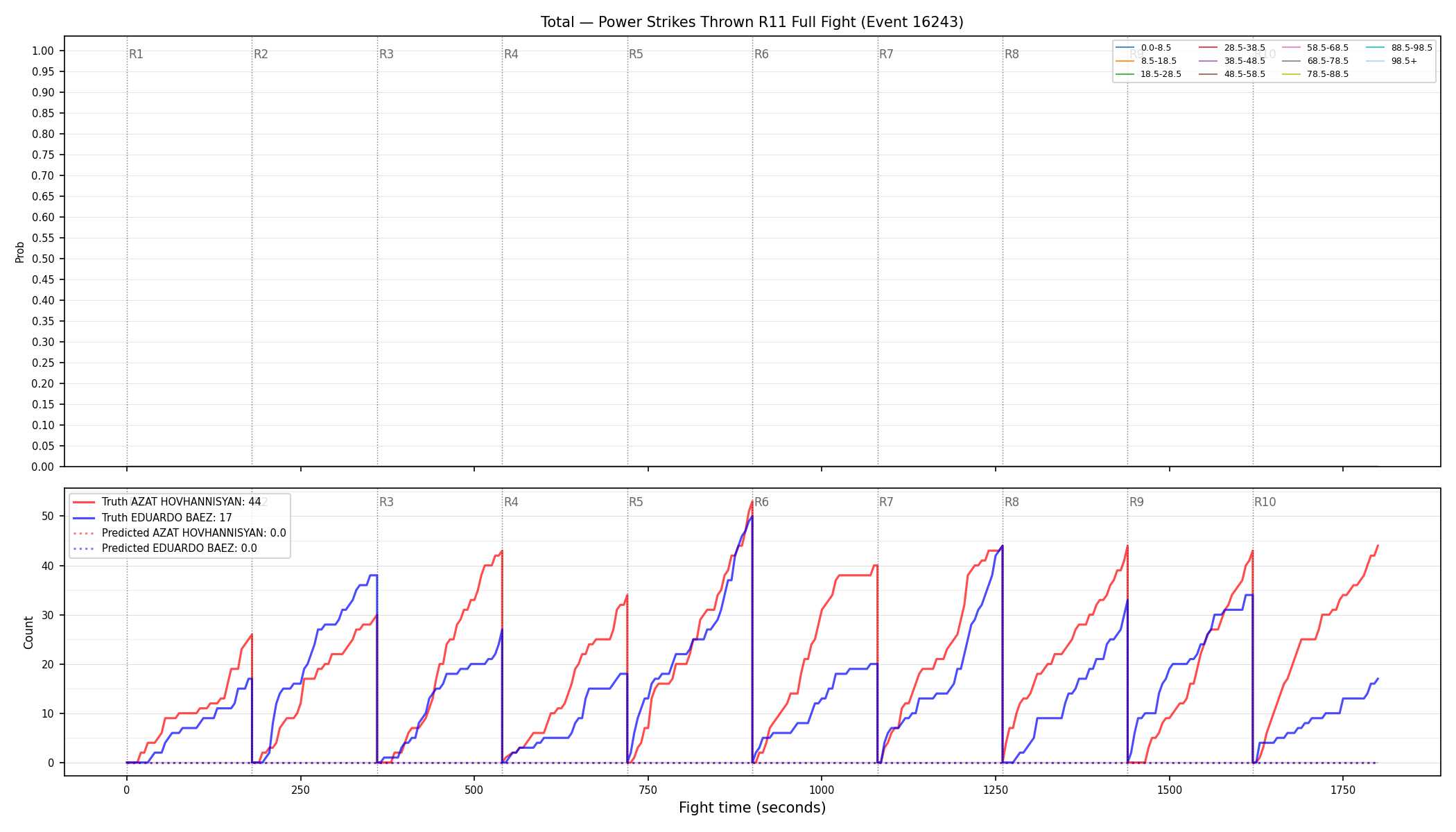
Task: Click the R6 round marker in the Prob plot
Action: 761,54
